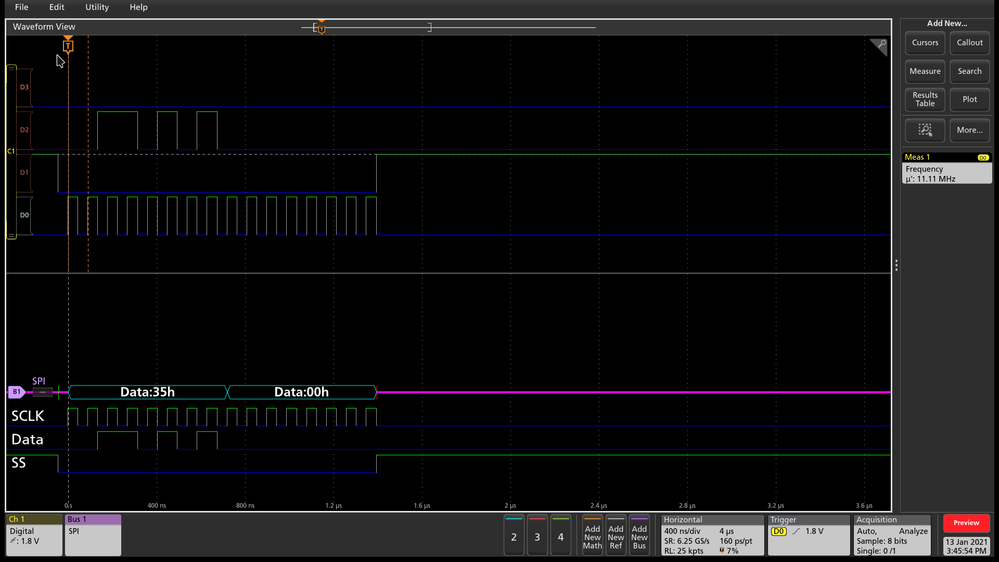Click the D0 digital channel label
This screenshot has width=999, height=562.
pyautogui.click(x=24, y=215)
